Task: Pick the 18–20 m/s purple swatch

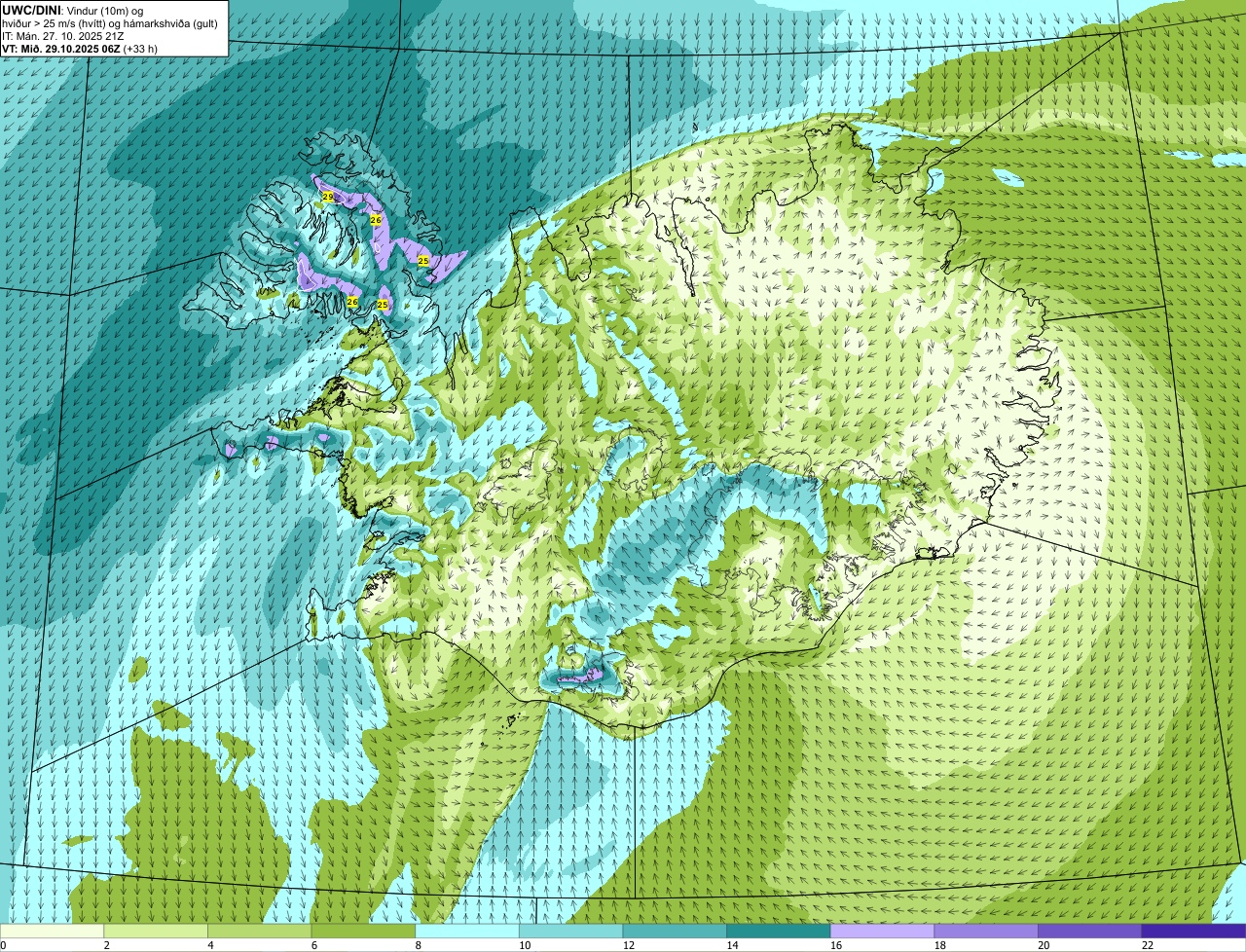Action: tap(986, 931)
